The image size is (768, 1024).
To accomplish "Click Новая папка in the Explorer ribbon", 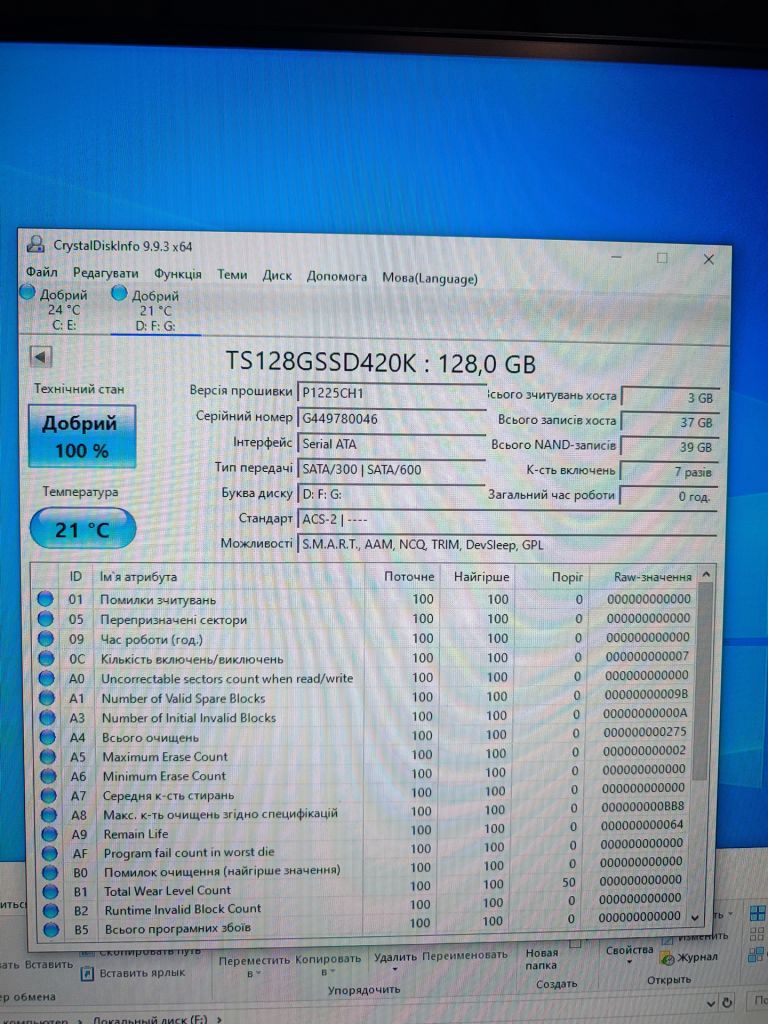I will (x=541, y=959).
